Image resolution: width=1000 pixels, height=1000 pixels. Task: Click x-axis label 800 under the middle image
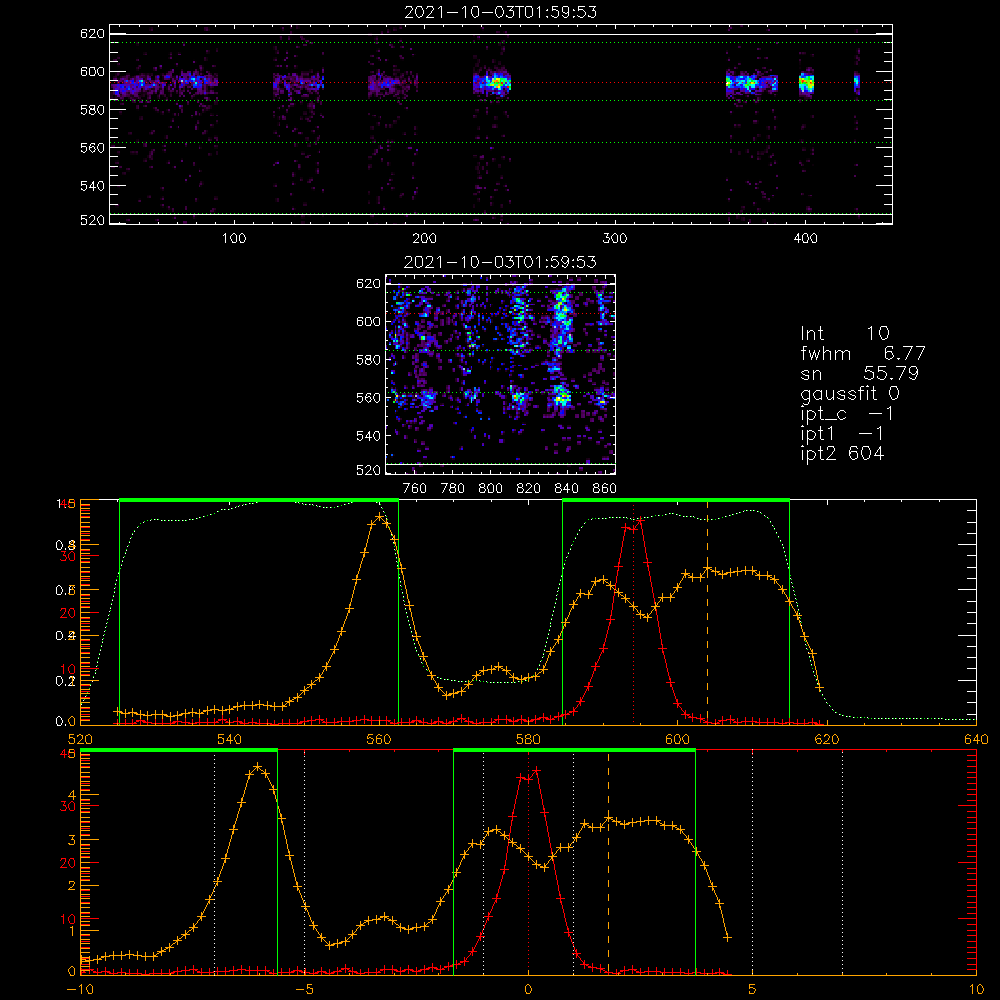point(490,489)
